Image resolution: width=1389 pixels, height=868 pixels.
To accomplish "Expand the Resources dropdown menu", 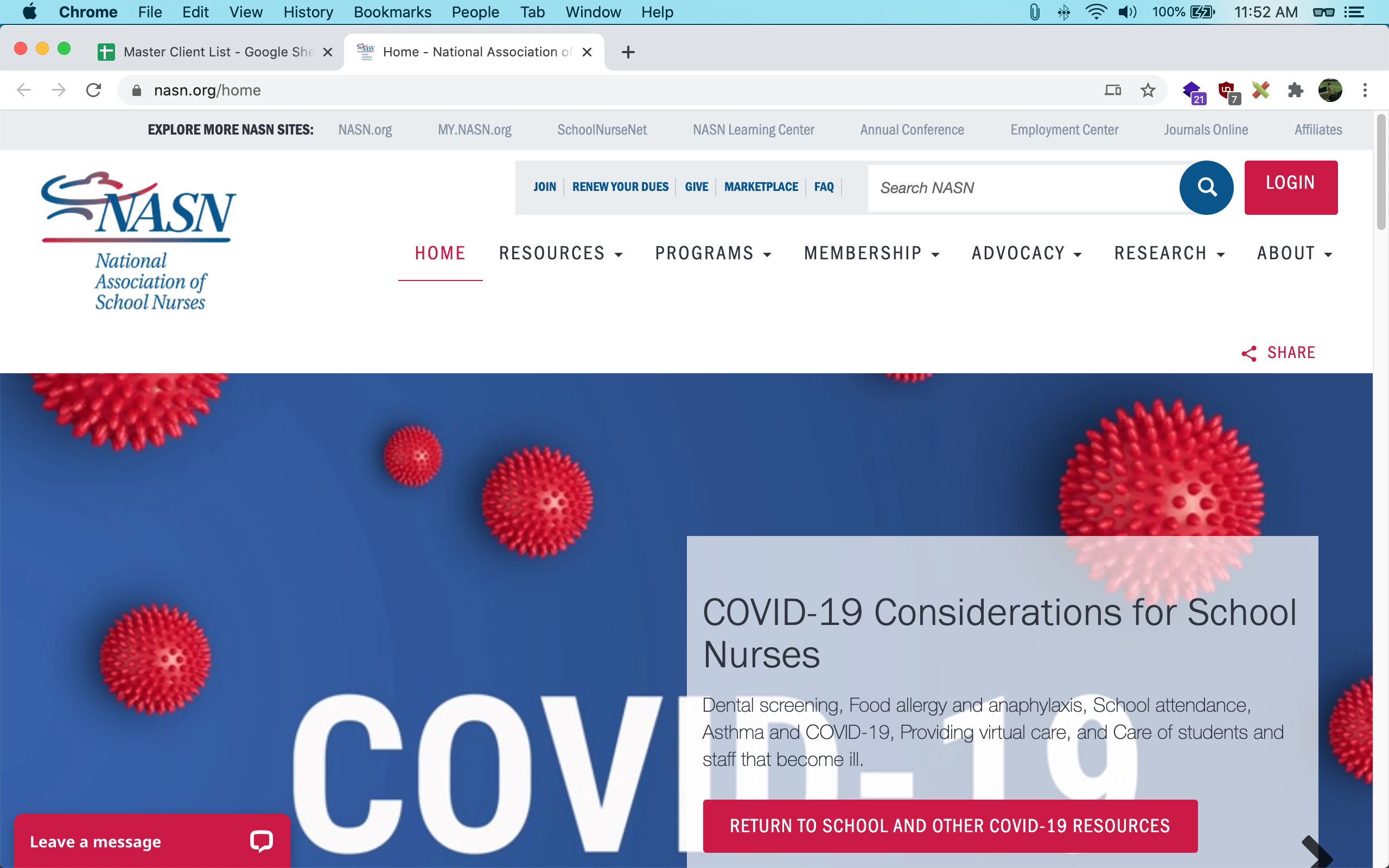I will click(561, 253).
